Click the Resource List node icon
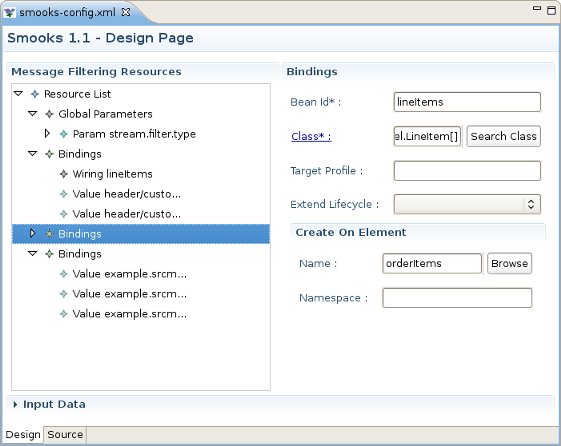561x446 pixels. pos(35,94)
